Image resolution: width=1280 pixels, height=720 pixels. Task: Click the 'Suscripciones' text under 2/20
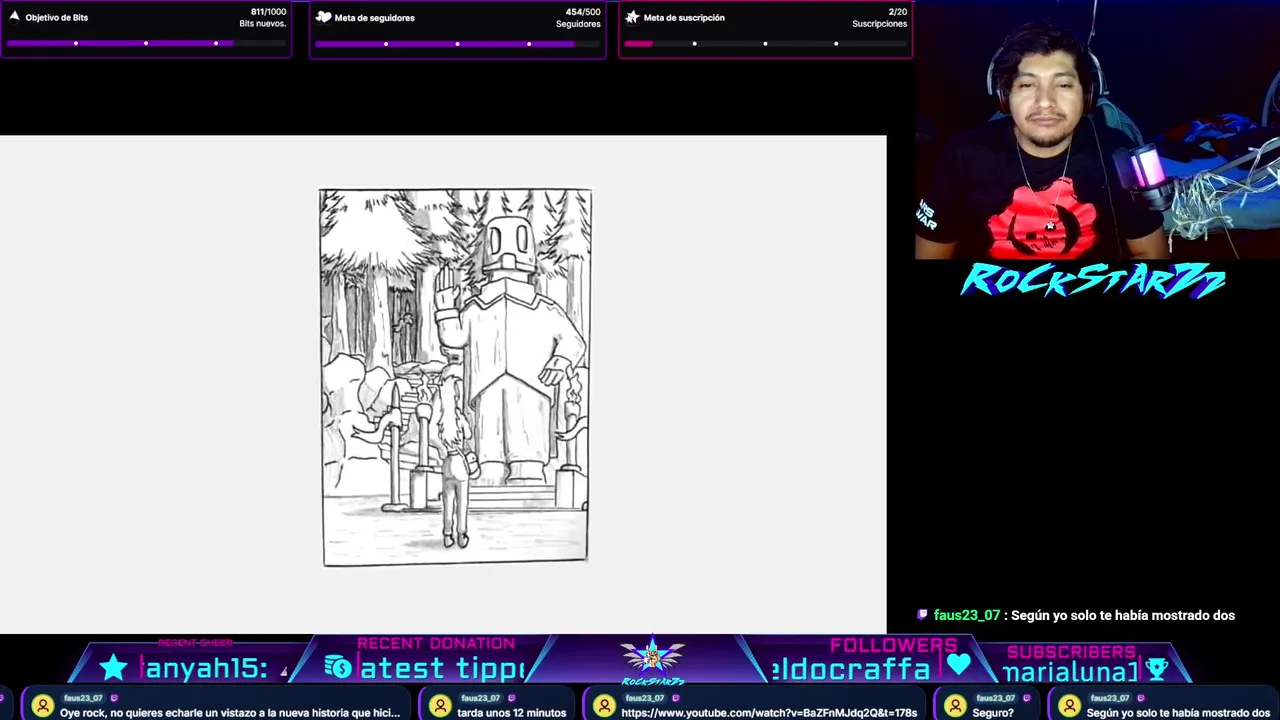pyautogui.click(x=880, y=24)
